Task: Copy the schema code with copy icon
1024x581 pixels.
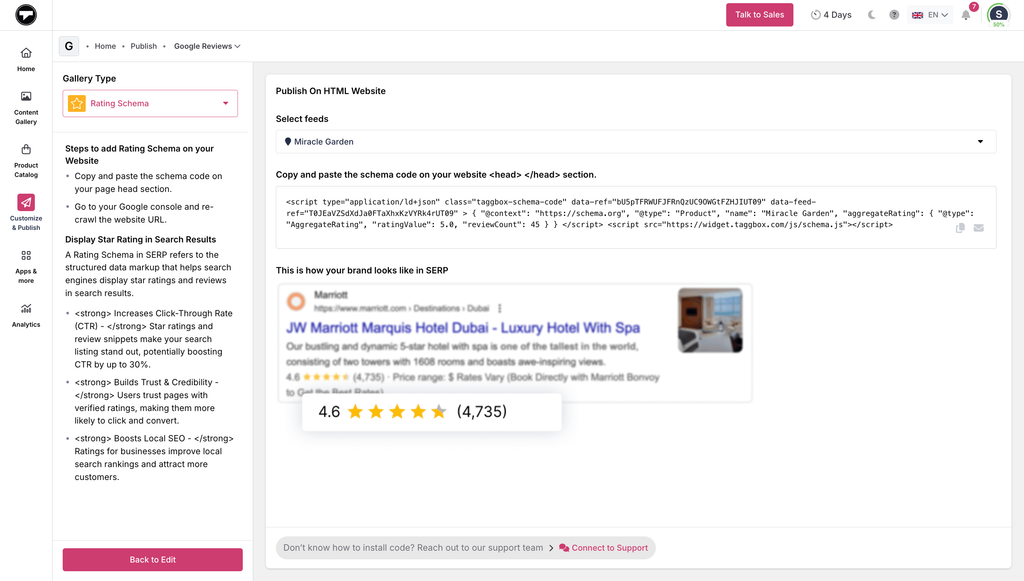Action: [960, 228]
